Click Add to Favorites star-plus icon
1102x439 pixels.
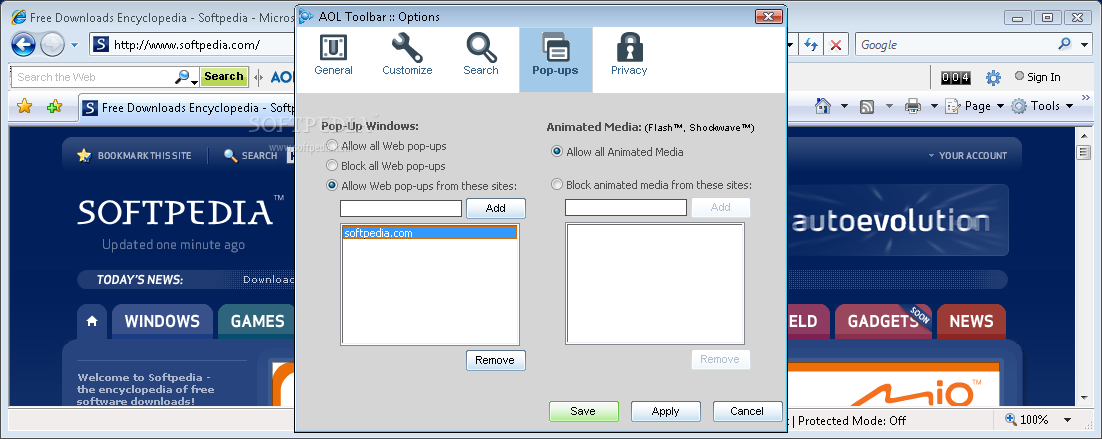[54, 107]
